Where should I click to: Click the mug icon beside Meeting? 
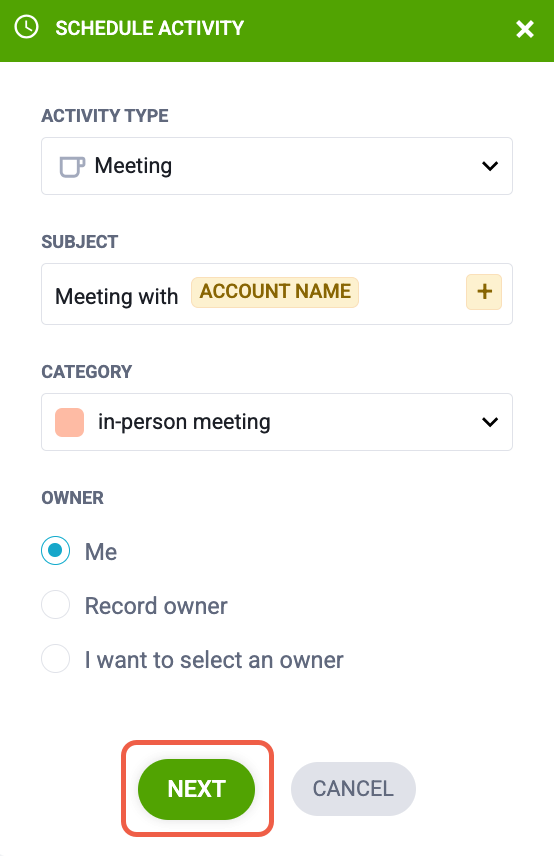[72, 167]
